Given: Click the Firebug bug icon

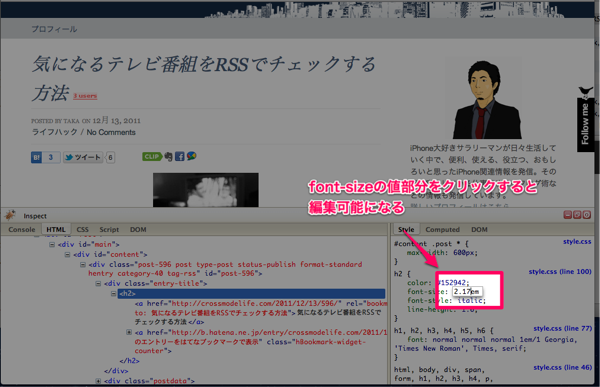Looking at the screenshot, I should (10, 215).
